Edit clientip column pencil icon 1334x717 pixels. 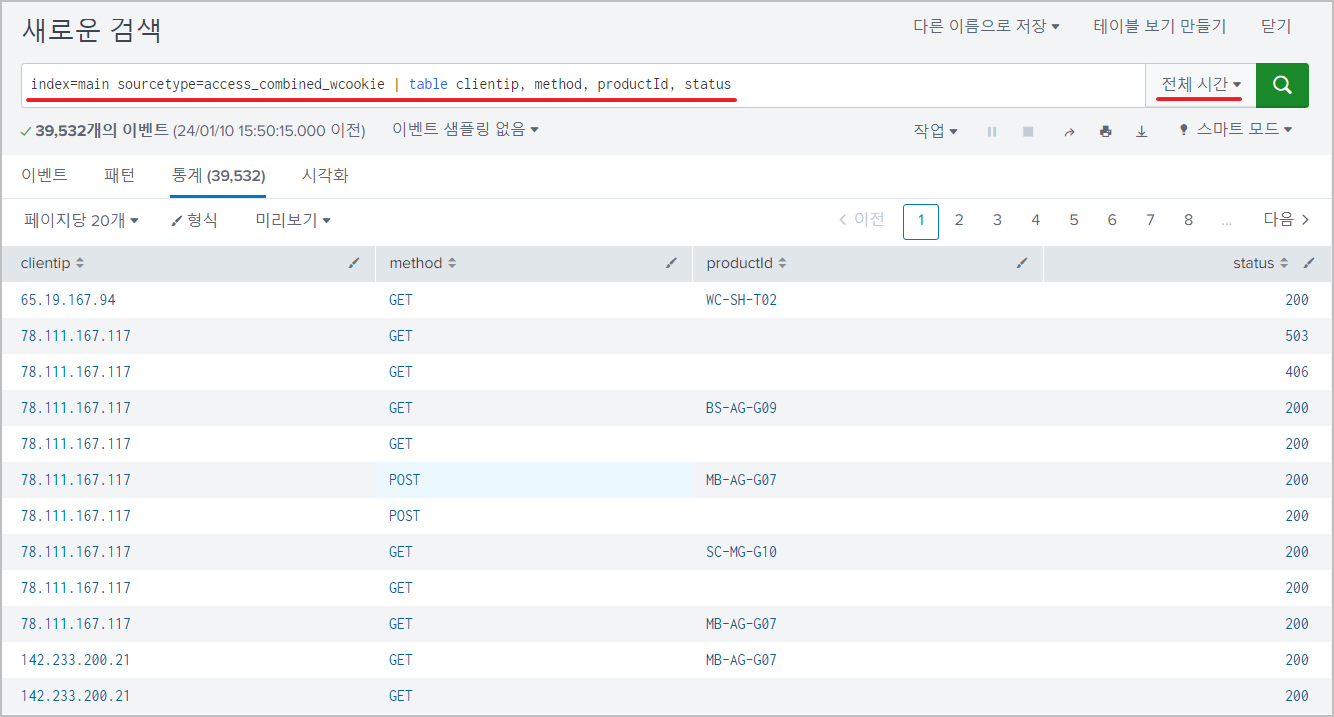(x=354, y=263)
